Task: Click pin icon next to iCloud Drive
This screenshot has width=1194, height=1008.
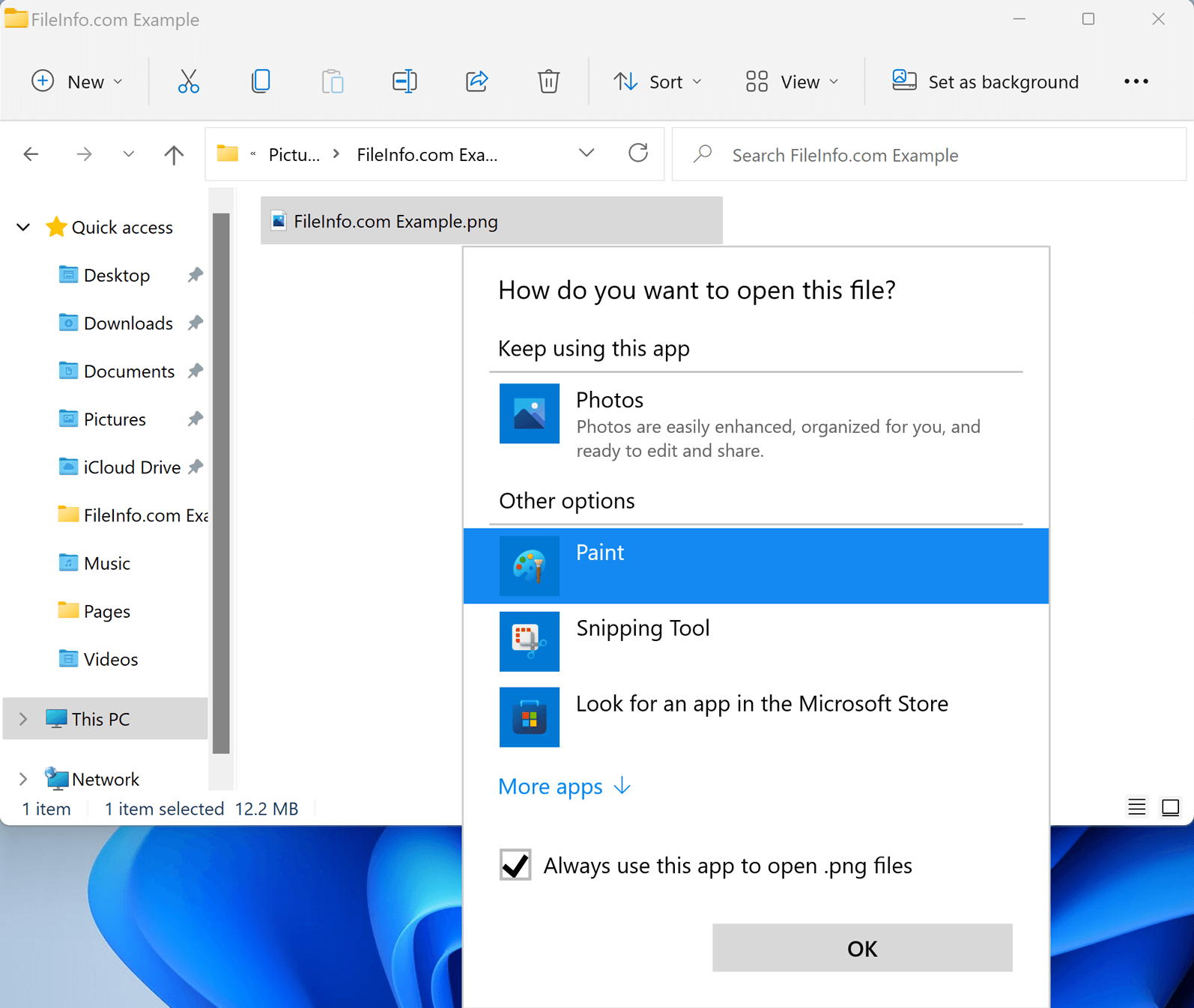Action: (196, 467)
